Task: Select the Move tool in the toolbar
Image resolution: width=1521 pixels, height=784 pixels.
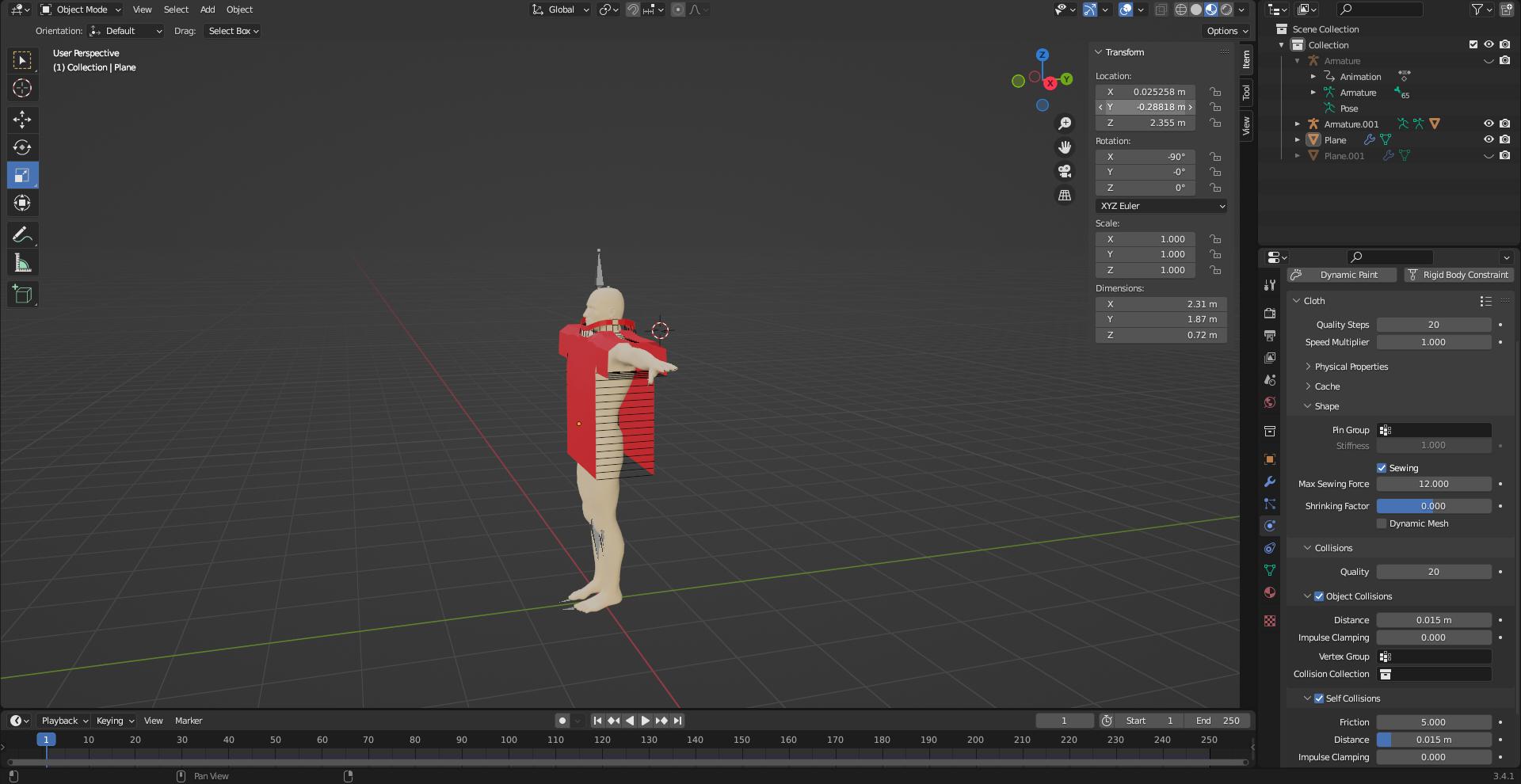Action: click(22, 120)
